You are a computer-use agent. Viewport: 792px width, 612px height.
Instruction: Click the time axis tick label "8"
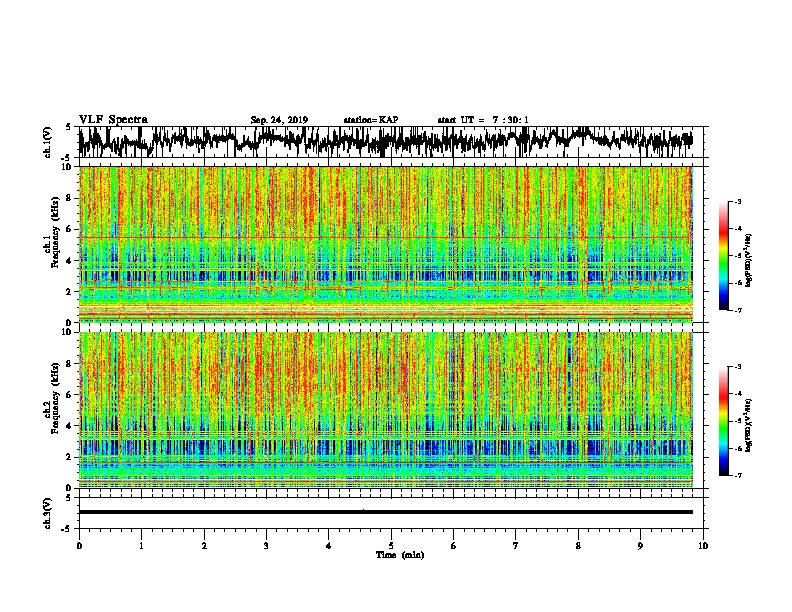pos(578,546)
